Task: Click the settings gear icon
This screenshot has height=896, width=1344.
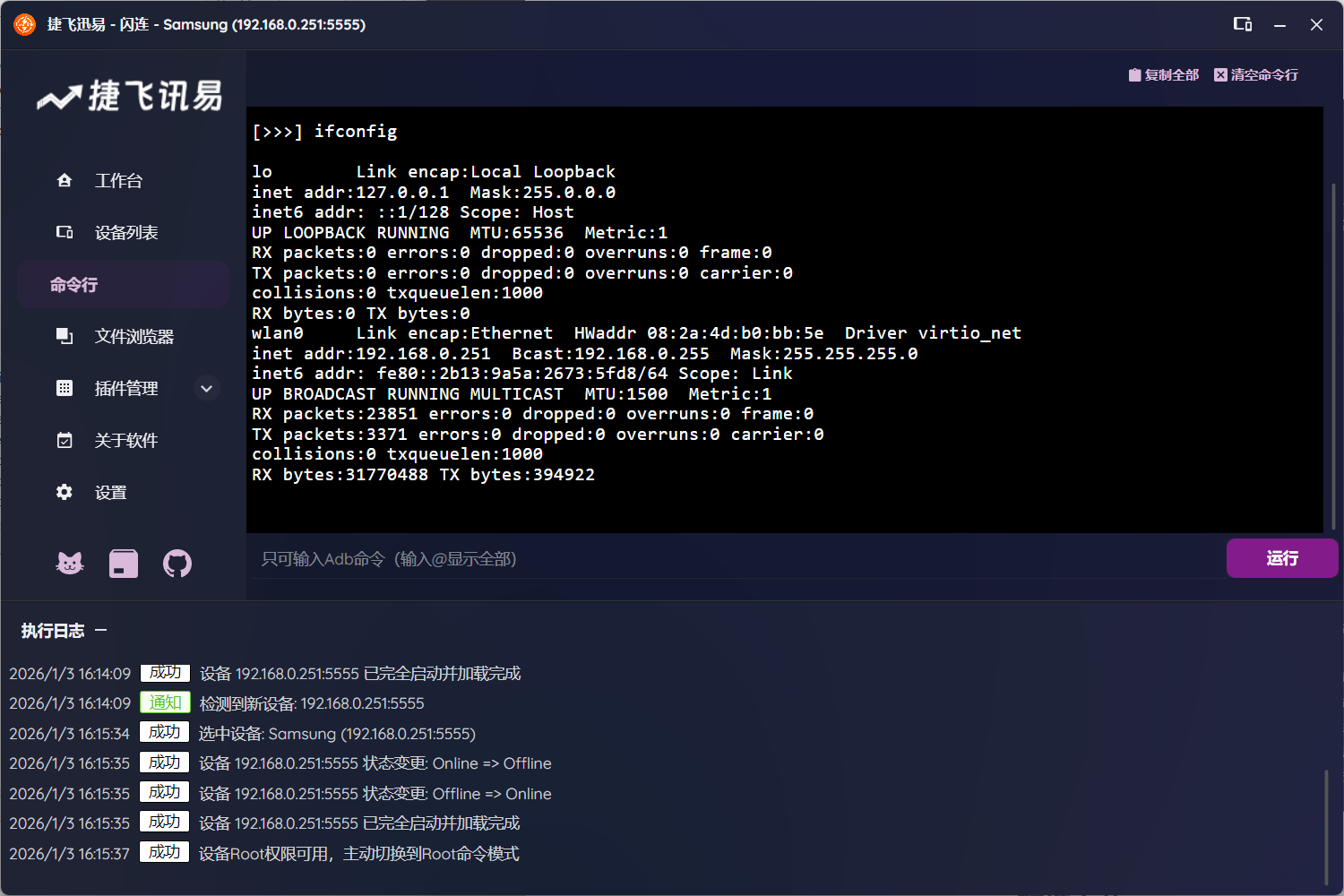Action: coord(65,493)
